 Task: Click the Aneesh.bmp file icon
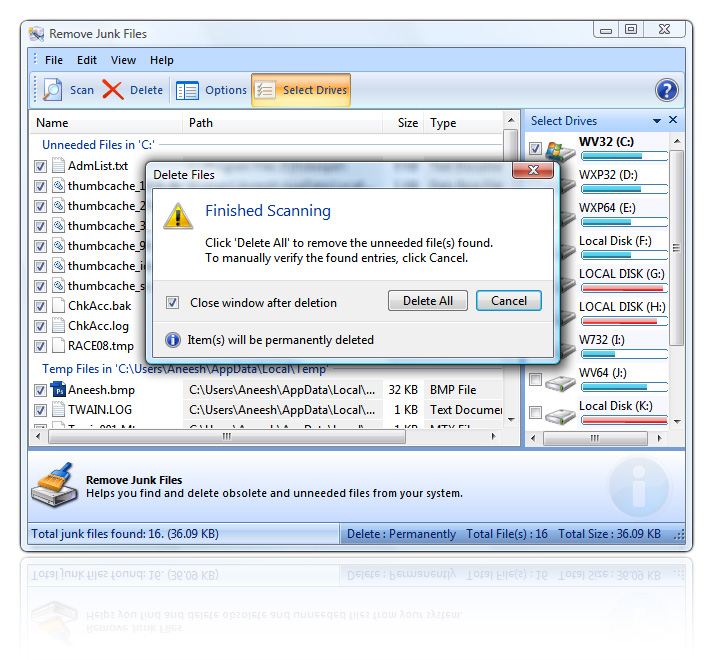tap(57, 390)
